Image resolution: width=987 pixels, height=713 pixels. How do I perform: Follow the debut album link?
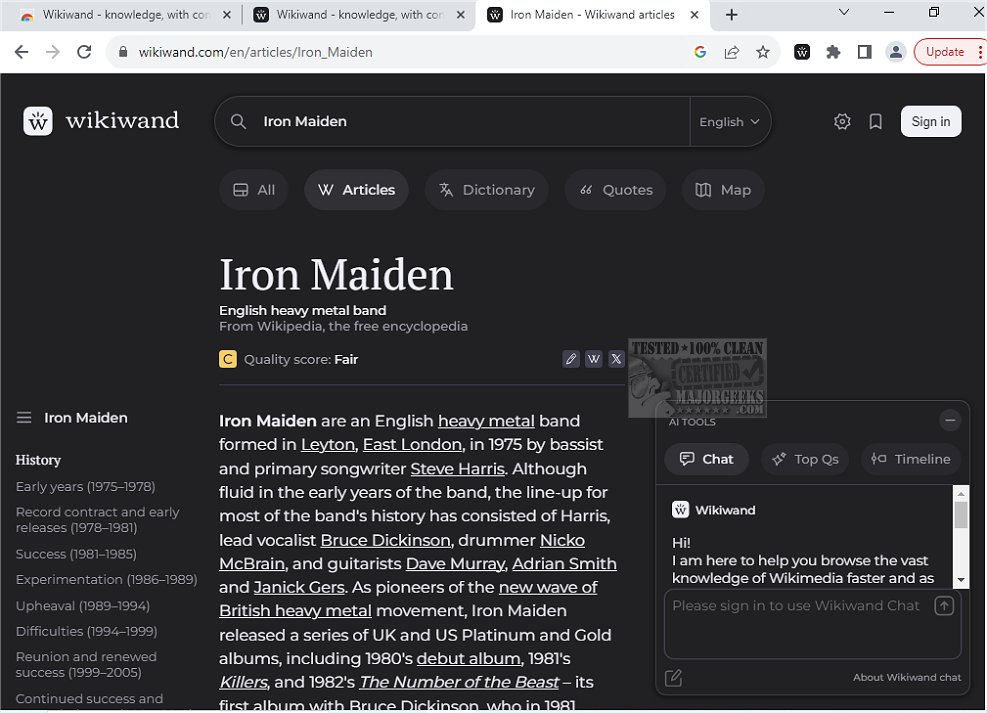[468, 659]
